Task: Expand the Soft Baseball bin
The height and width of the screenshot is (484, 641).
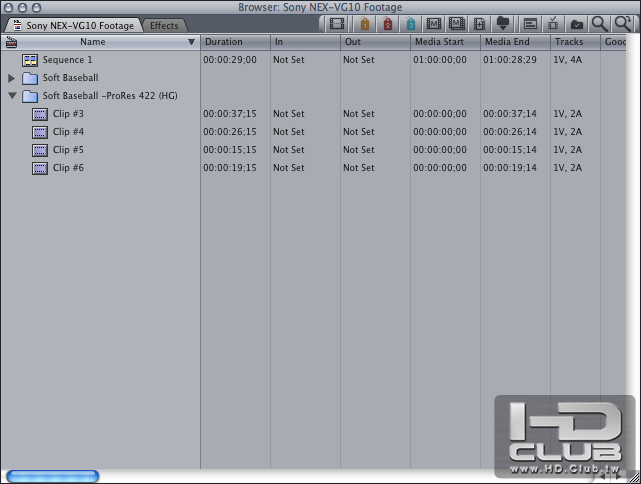Action: coord(11,78)
